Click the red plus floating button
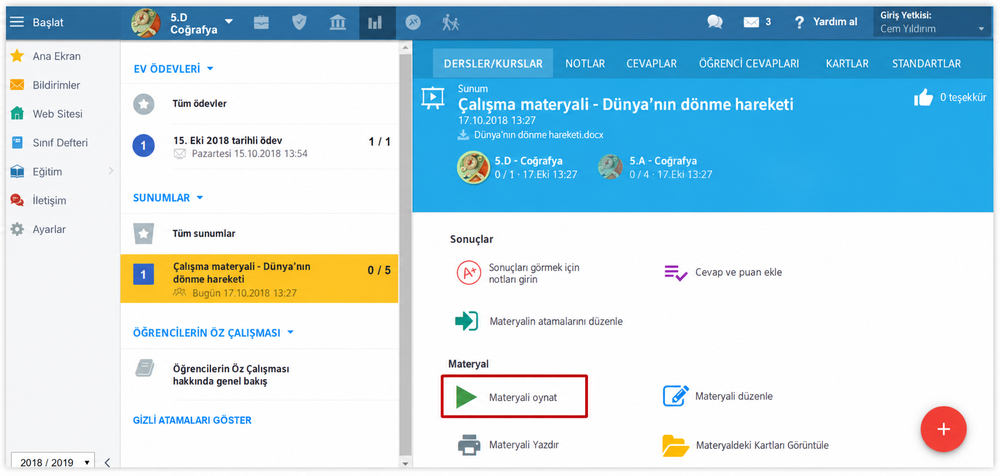The width and height of the screenshot is (1000, 476). point(943,429)
